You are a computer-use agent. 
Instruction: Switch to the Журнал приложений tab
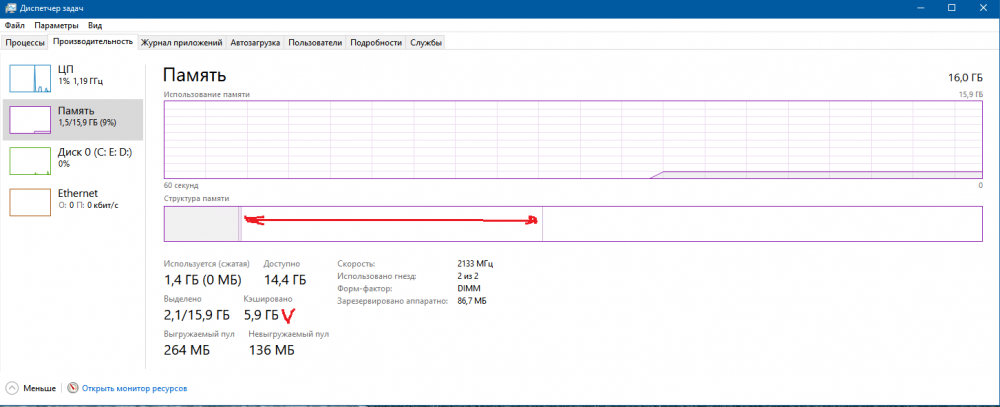click(x=182, y=43)
